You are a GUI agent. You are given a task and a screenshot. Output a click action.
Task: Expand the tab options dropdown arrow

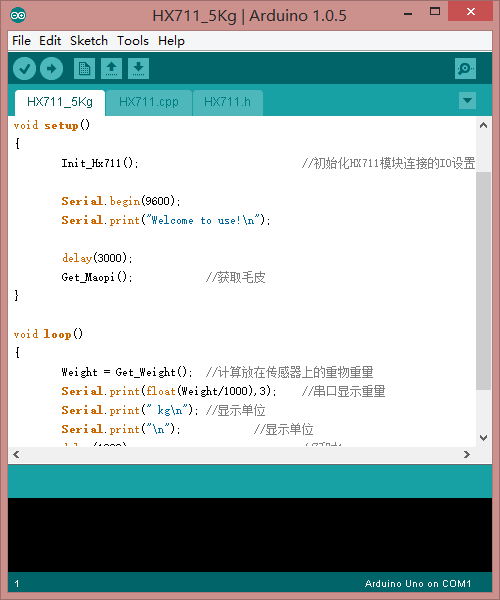pos(467,101)
